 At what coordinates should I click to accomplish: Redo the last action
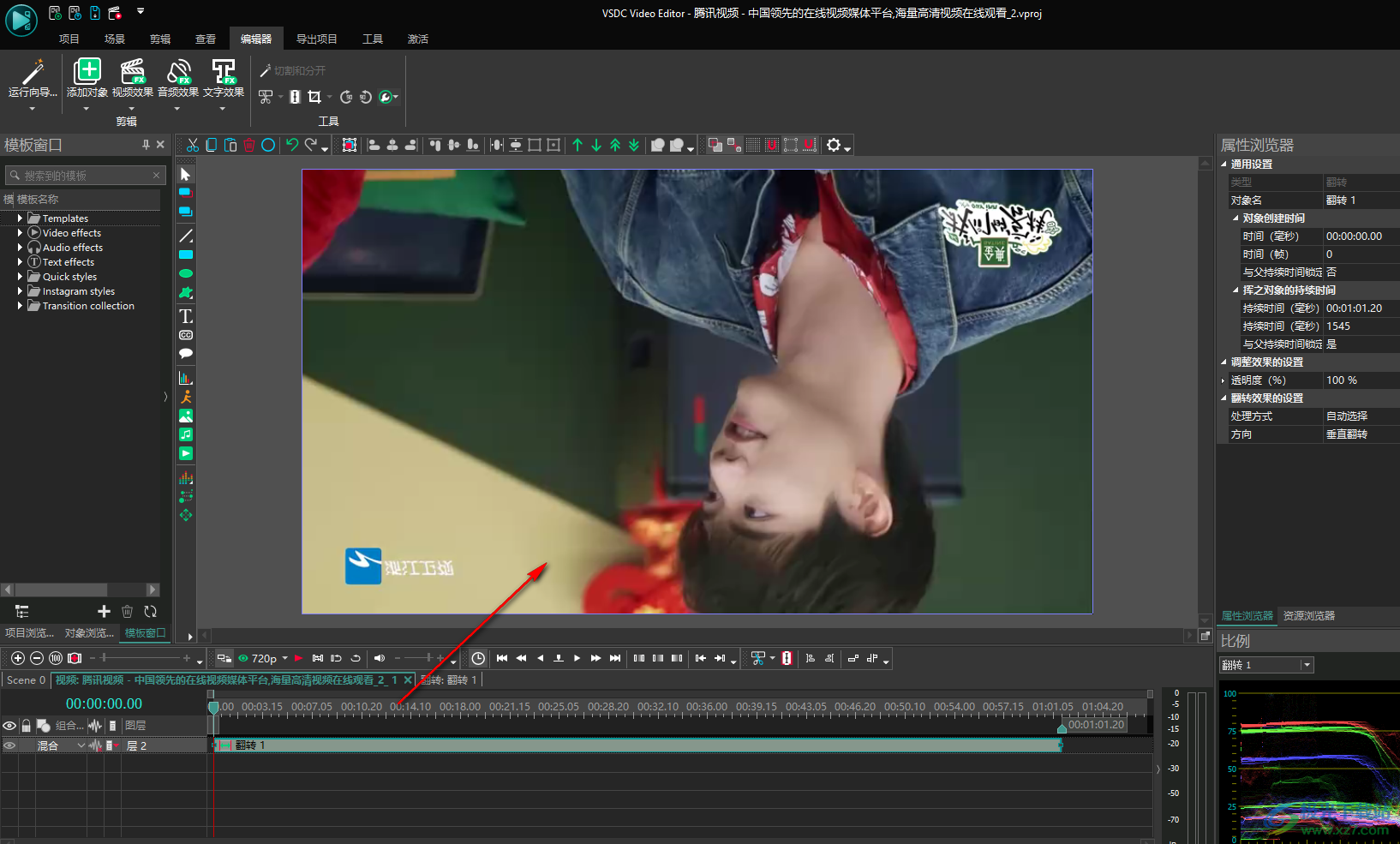click(311, 146)
